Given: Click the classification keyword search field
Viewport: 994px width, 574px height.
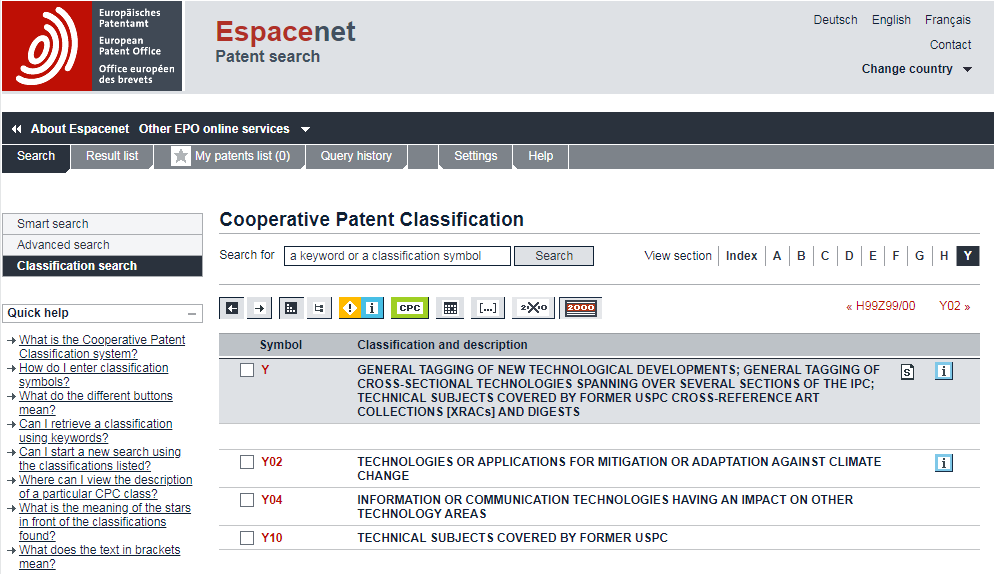Looking at the screenshot, I should click(397, 256).
